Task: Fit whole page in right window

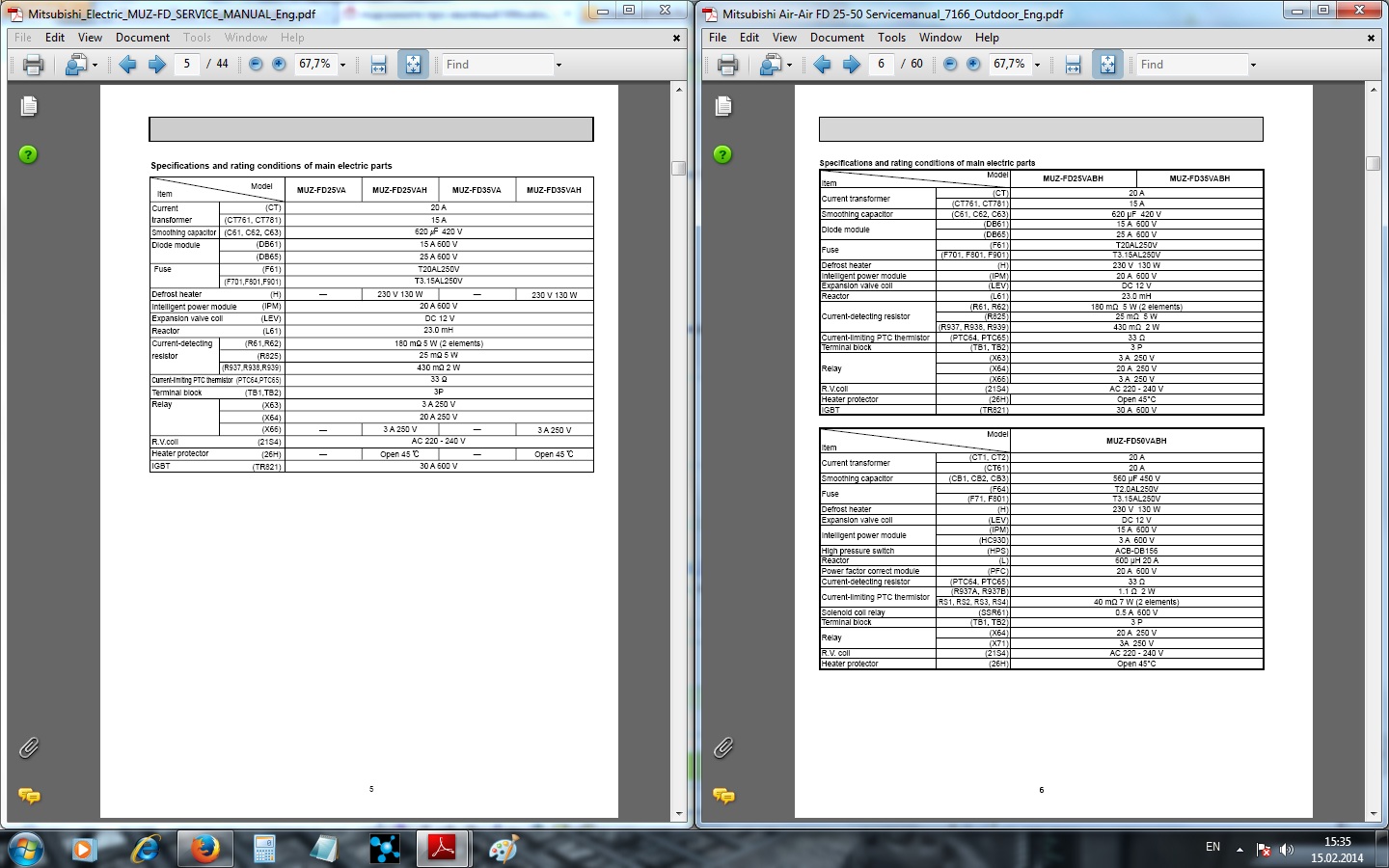Action: (1107, 65)
